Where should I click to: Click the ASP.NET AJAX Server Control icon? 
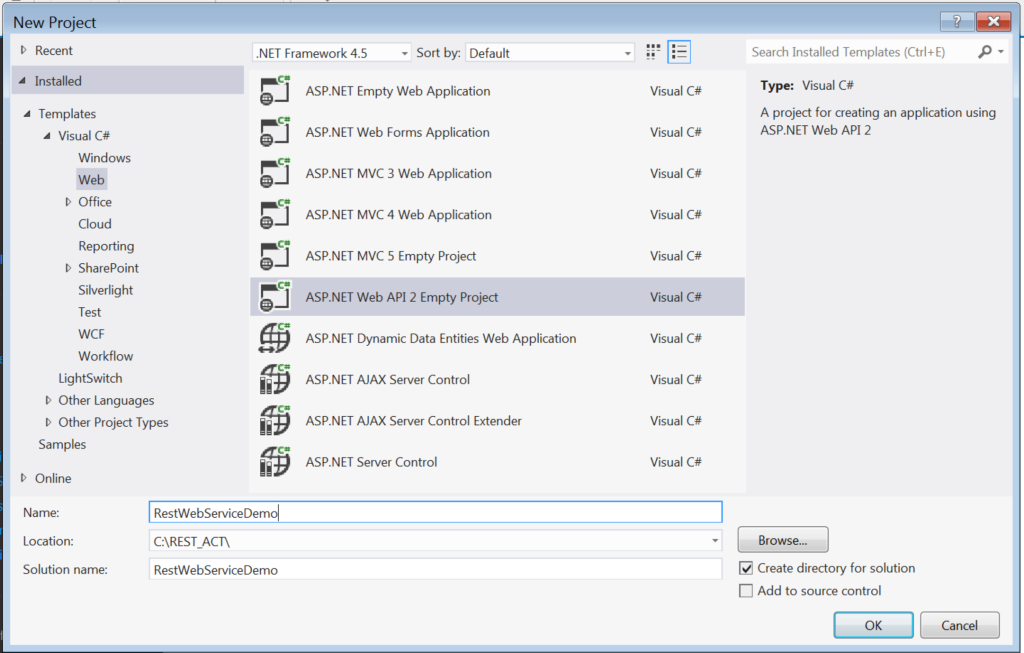tap(275, 379)
